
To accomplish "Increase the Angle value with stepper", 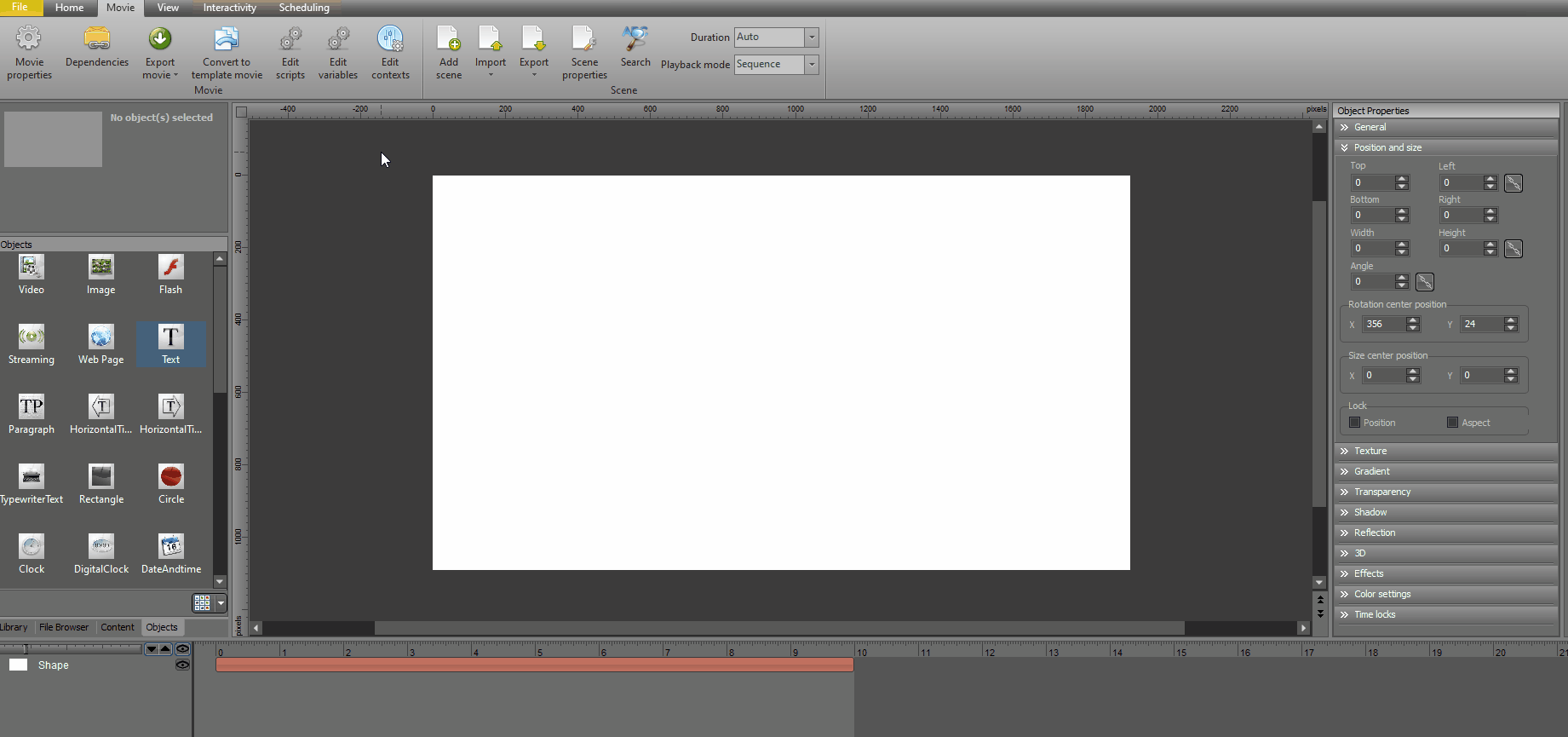I will pos(1402,278).
